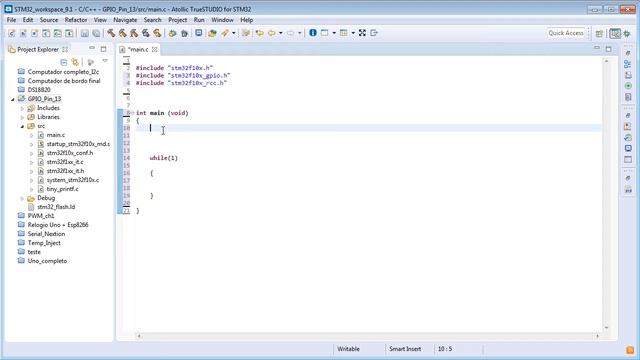Click the blue information toolbar icon
This screenshot has width=640, height=360.
pos(313,33)
